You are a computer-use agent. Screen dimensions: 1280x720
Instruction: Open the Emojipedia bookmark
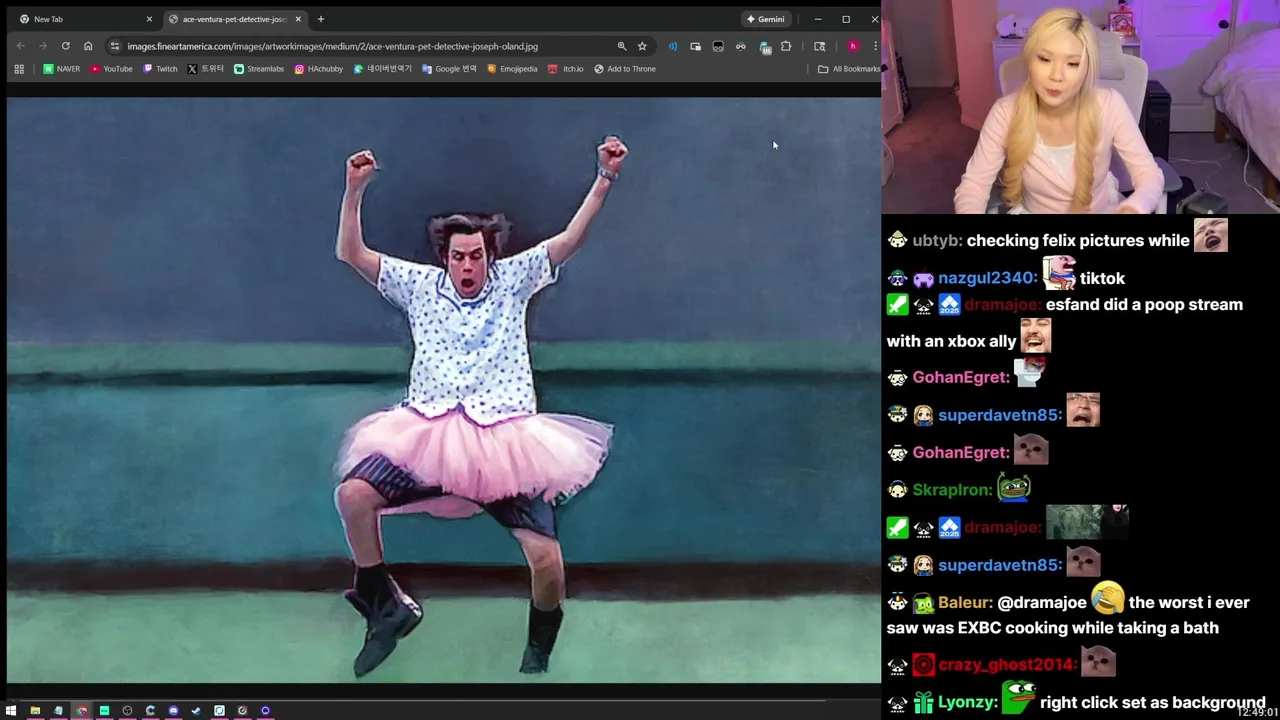512,69
